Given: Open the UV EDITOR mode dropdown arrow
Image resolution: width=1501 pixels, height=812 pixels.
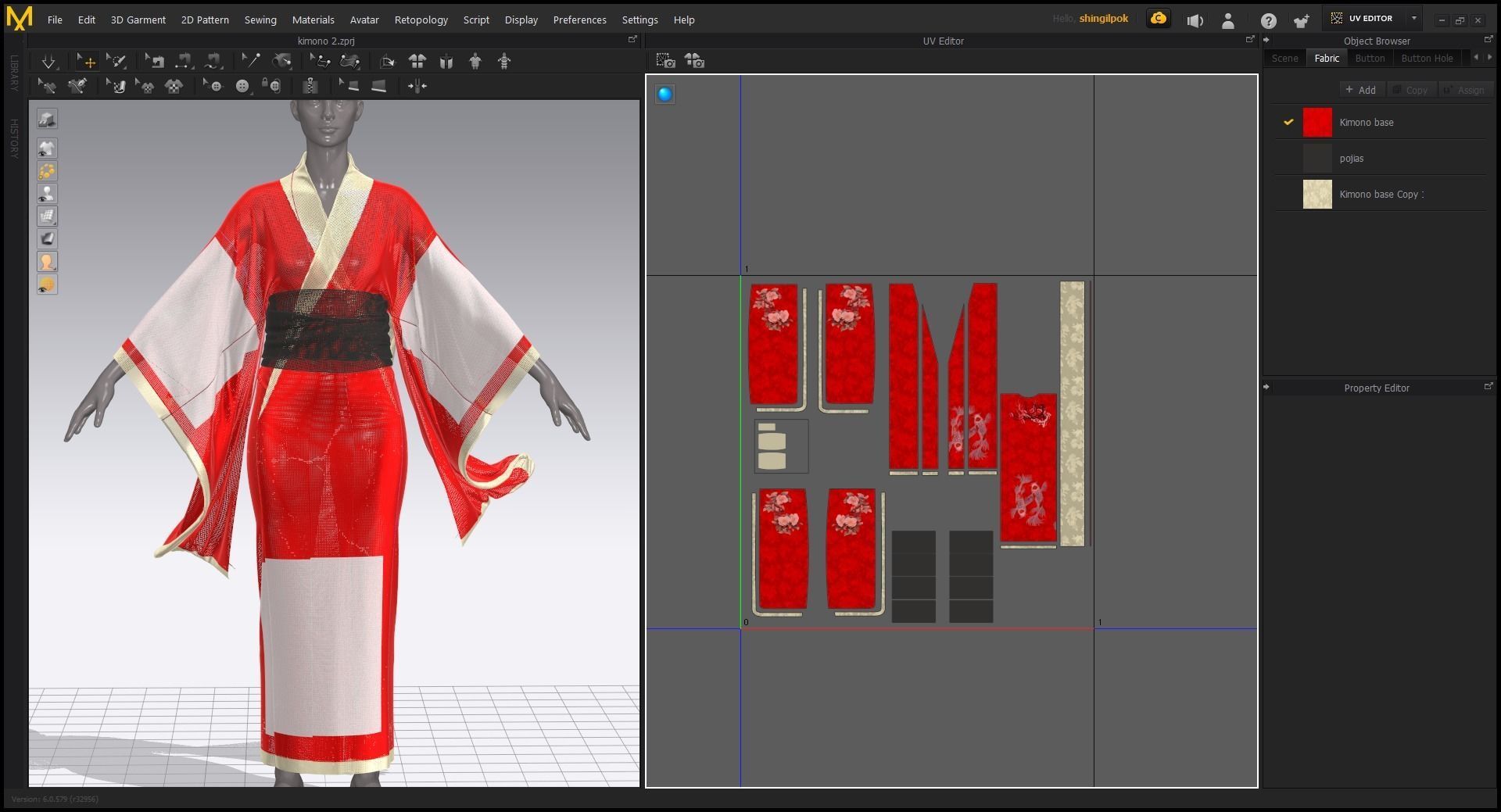Looking at the screenshot, I should pos(1413,18).
